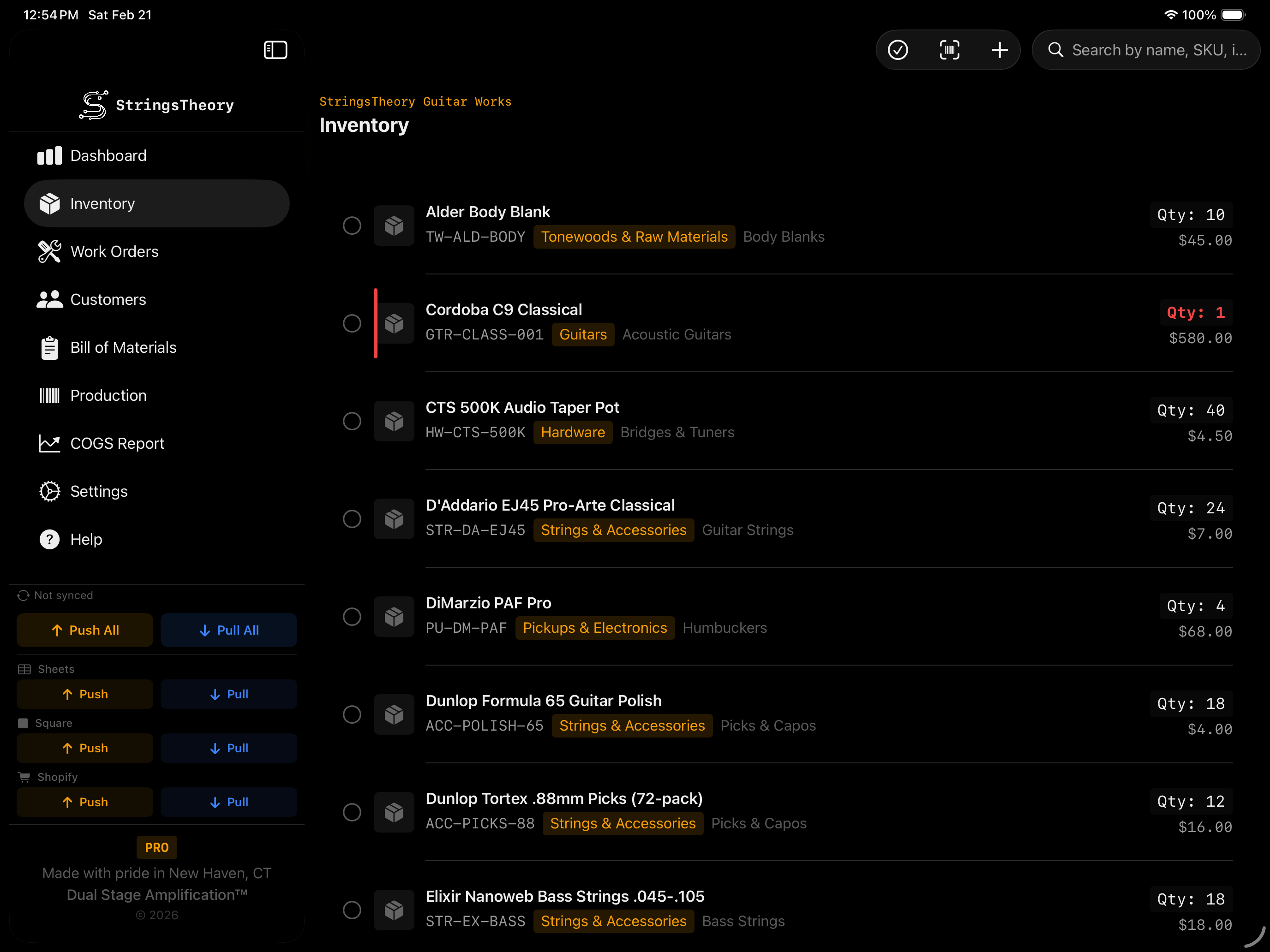1270x952 pixels.
Task: Open the COGS Report page
Action: tap(117, 443)
